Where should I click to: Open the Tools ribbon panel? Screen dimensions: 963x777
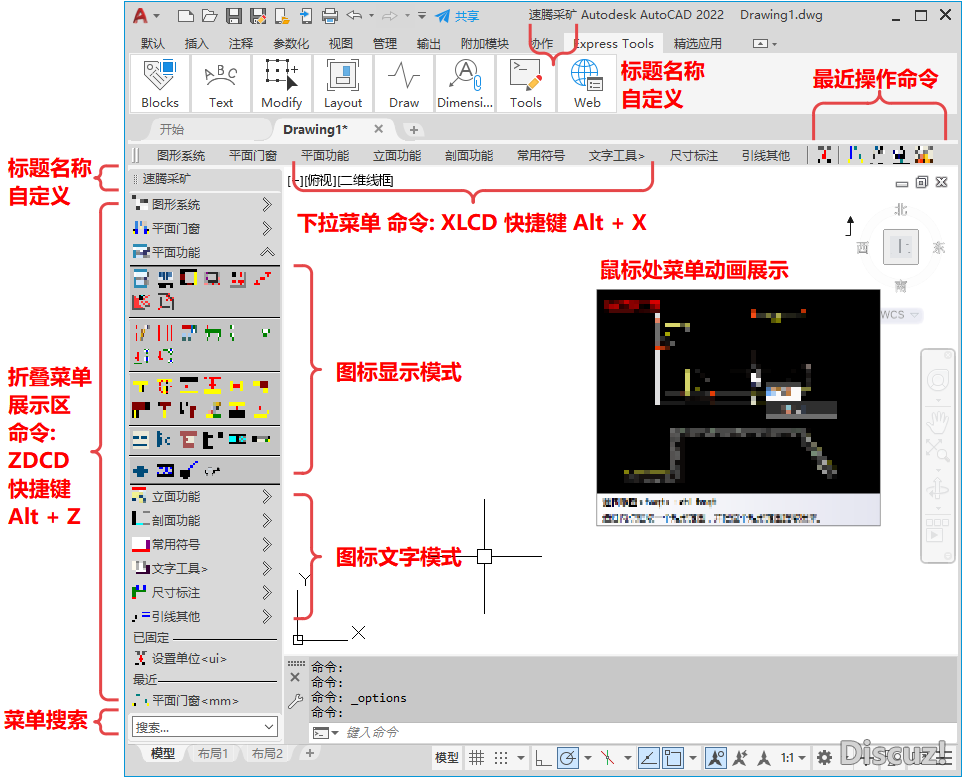(526, 84)
